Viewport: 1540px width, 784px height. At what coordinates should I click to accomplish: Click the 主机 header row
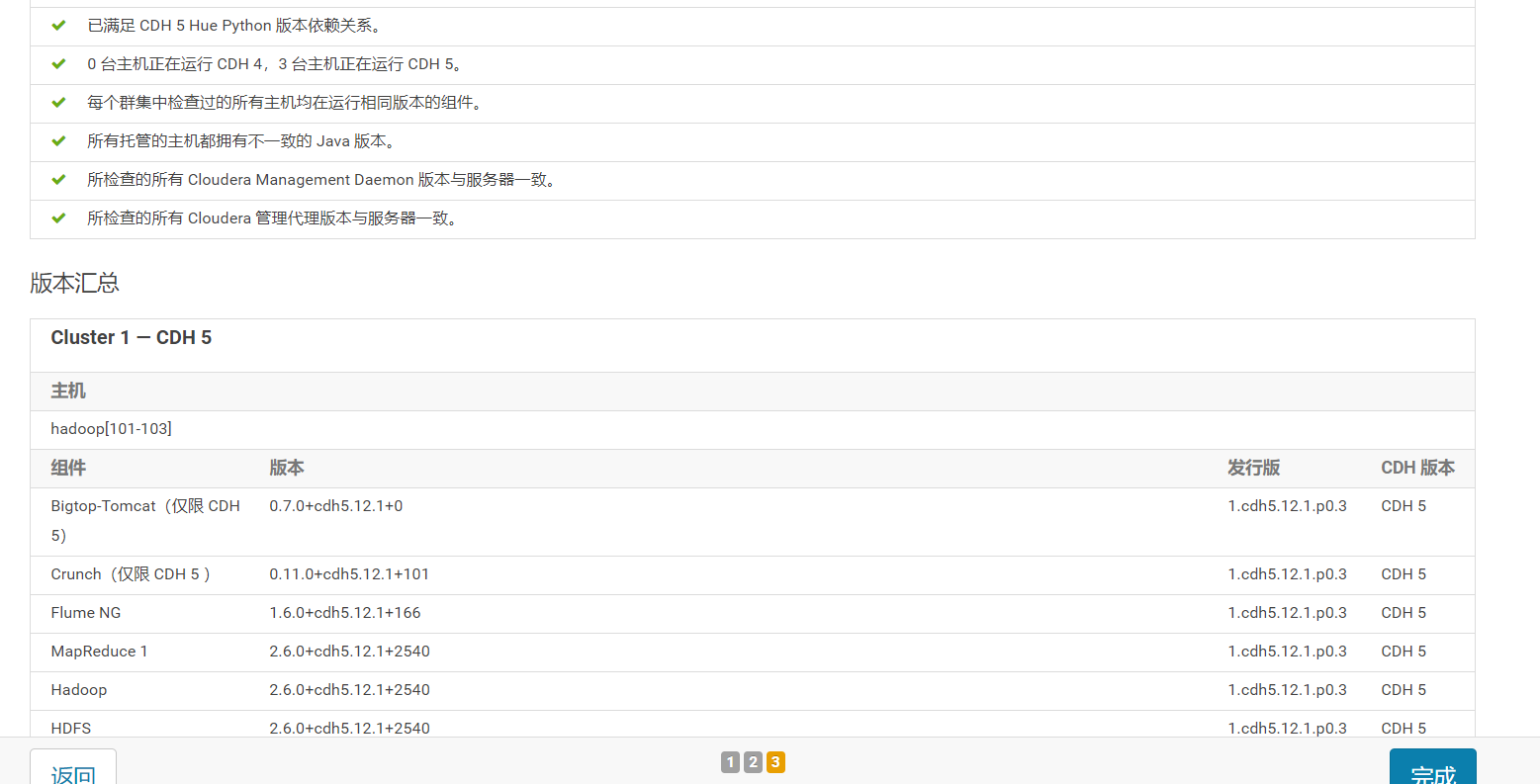click(x=753, y=392)
